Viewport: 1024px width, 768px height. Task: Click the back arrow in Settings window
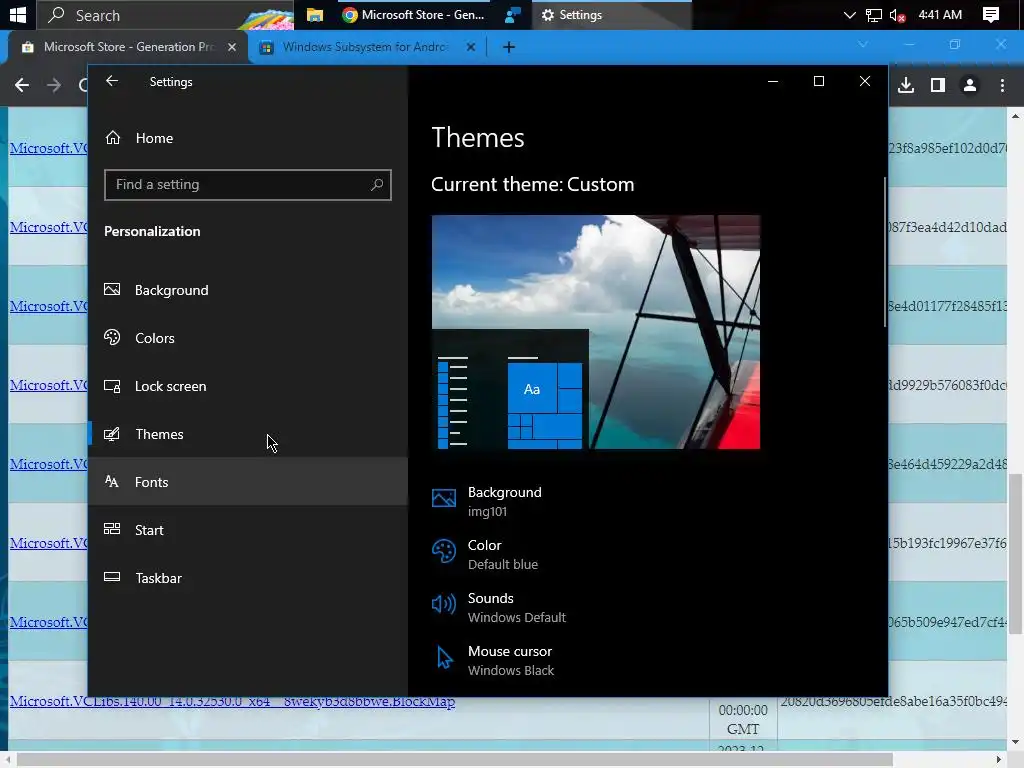click(x=112, y=81)
